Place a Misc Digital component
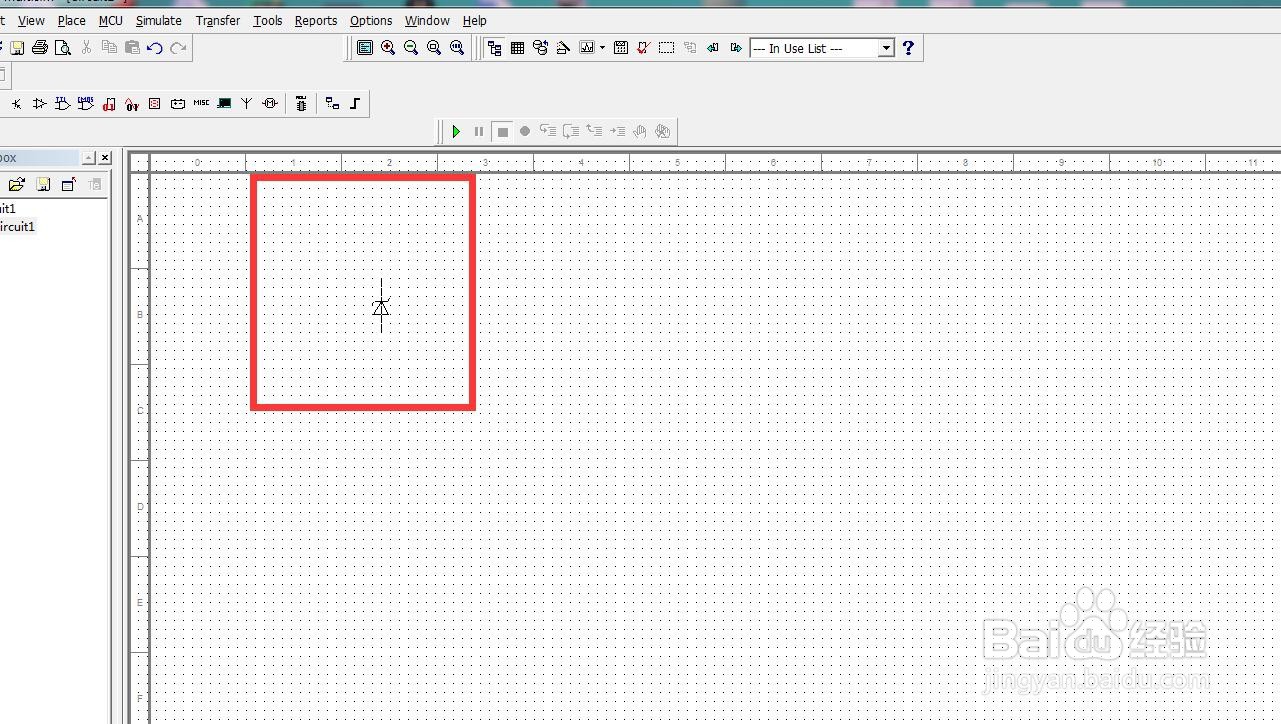Screen dimensions: 1281x724 click(109, 103)
